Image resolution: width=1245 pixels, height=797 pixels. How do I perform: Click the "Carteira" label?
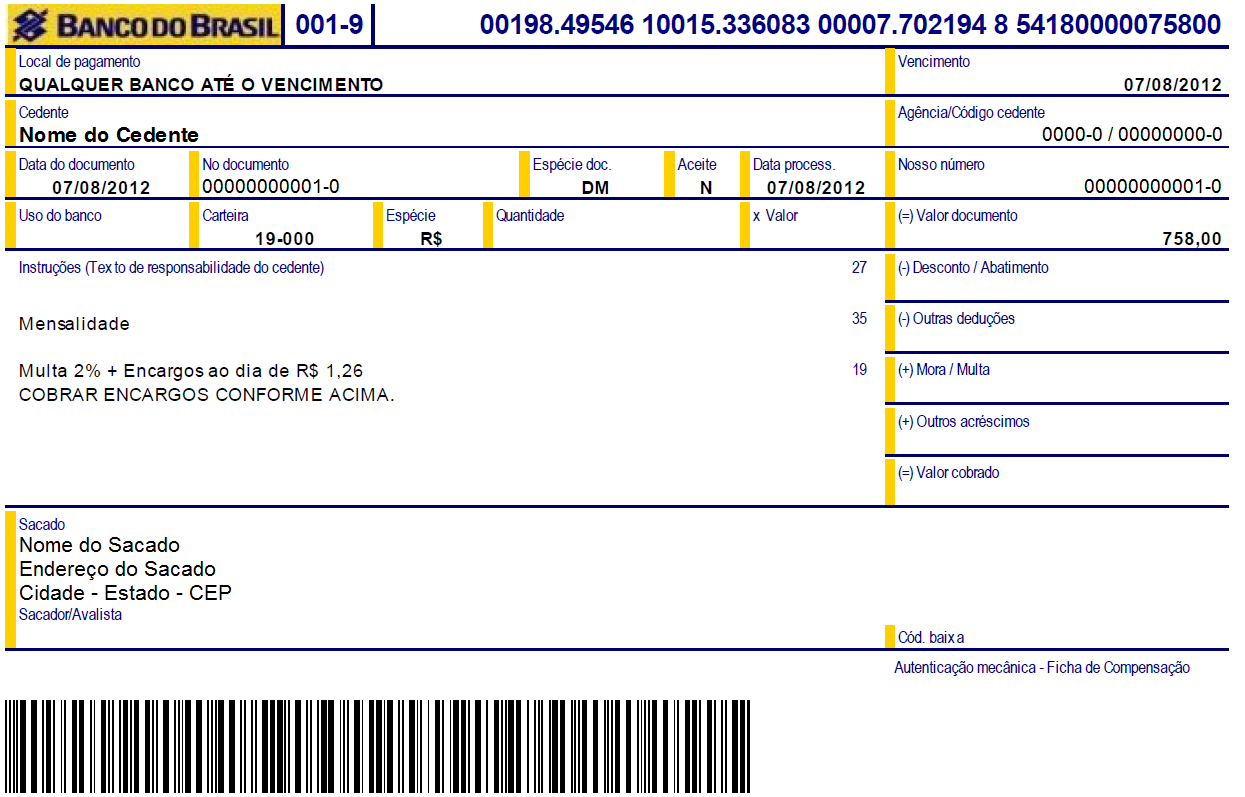click(x=226, y=215)
